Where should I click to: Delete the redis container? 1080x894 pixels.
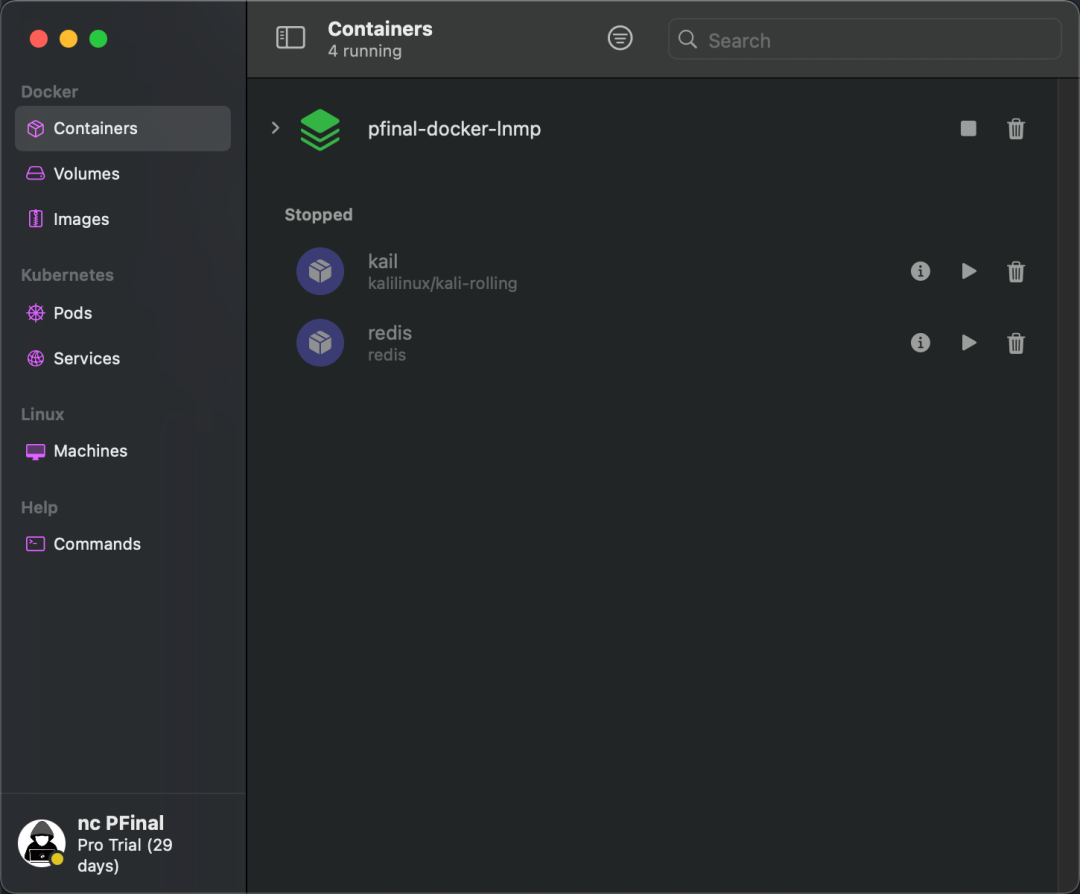pyautogui.click(x=1016, y=343)
